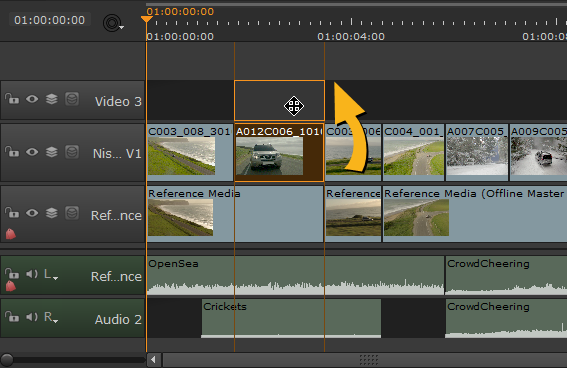Click the disk cache icon on Video 3 track
This screenshot has width=567, height=368.
[x=72, y=99]
